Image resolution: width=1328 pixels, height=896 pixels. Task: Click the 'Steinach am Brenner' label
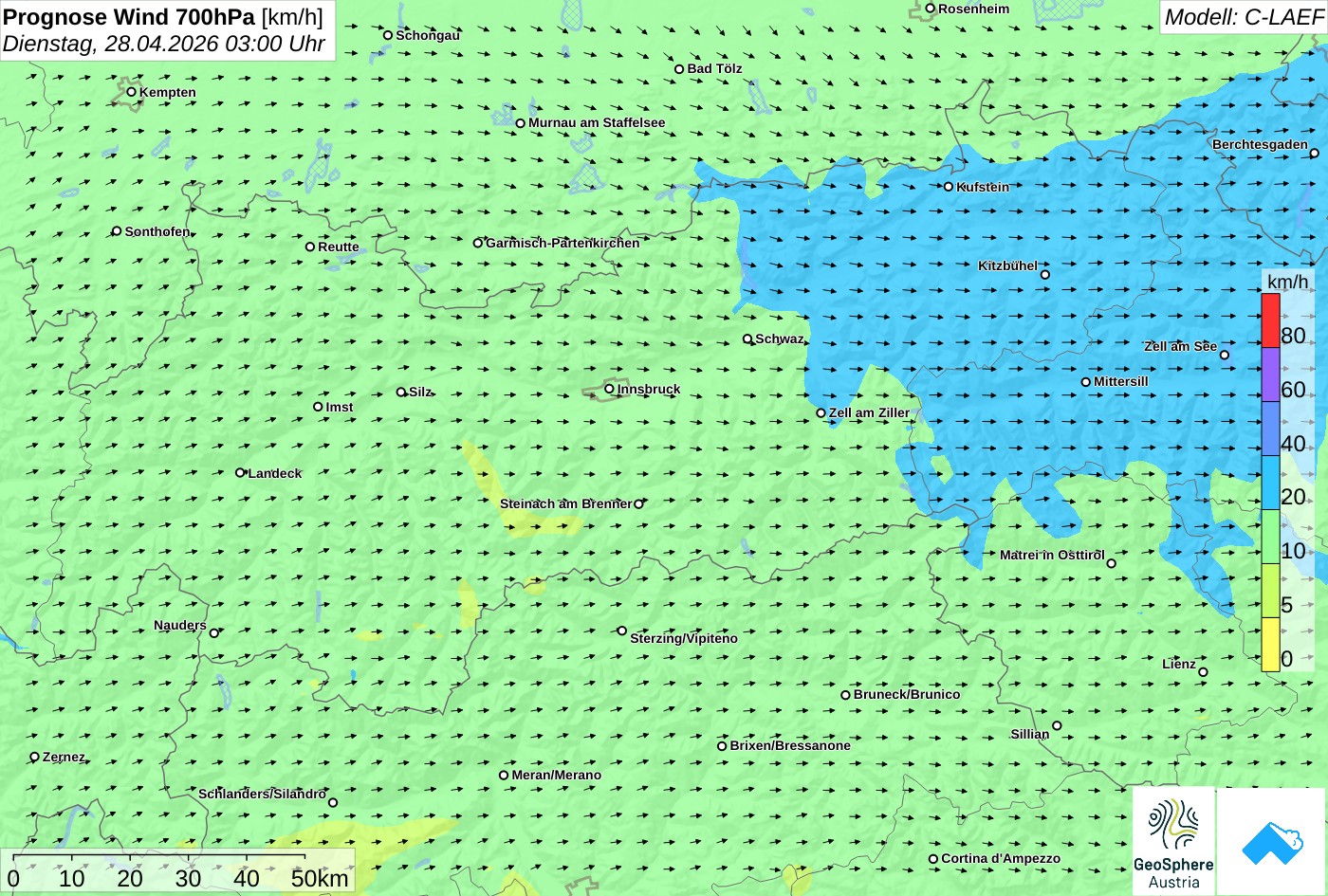click(x=566, y=503)
